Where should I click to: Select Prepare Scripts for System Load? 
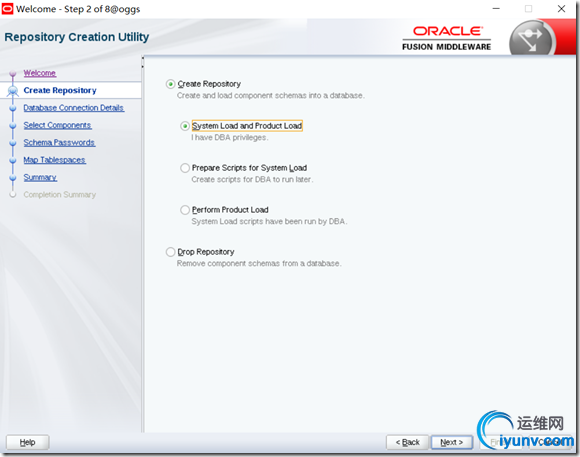pos(185,168)
